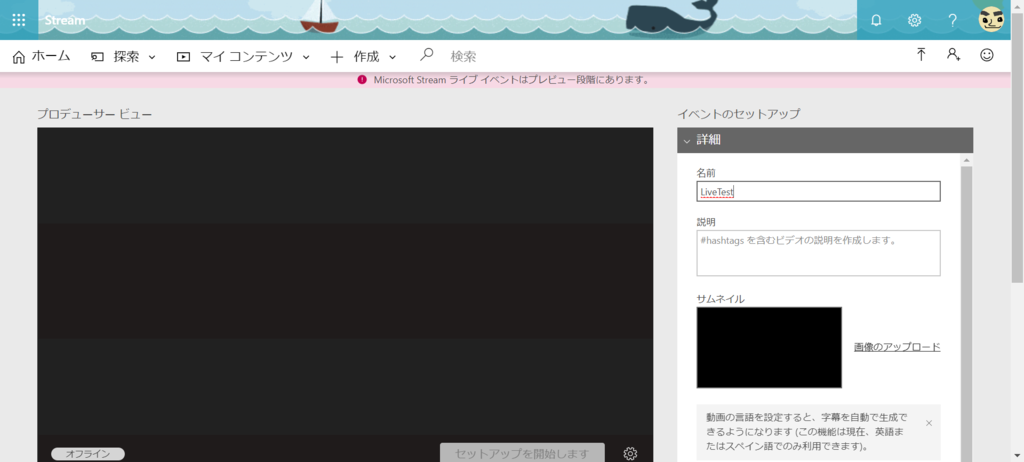Click the home house icon

point(18,58)
